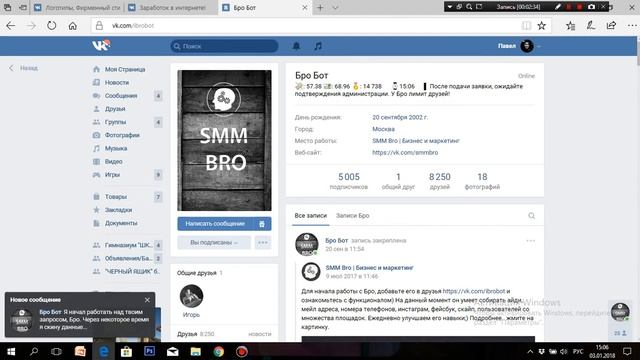
Task: Switch to Записи Бро tab
Action: [352, 216]
